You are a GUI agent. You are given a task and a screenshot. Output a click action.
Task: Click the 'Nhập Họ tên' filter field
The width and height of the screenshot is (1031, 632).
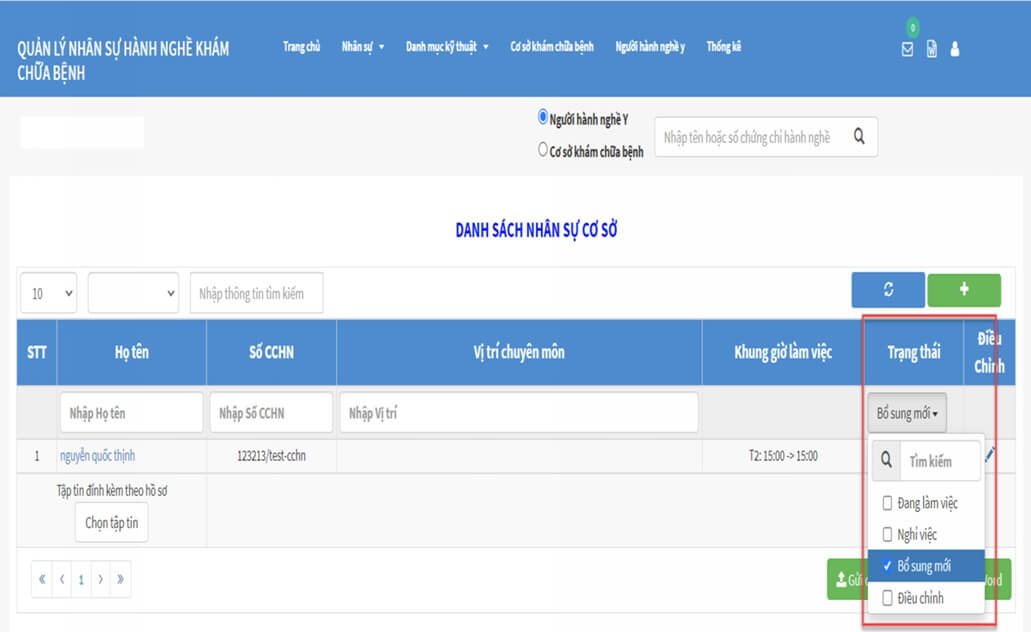click(x=130, y=413)
